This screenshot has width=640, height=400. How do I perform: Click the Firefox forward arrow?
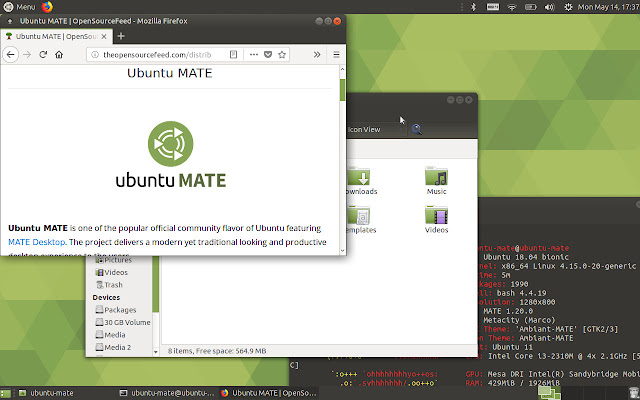27,54
